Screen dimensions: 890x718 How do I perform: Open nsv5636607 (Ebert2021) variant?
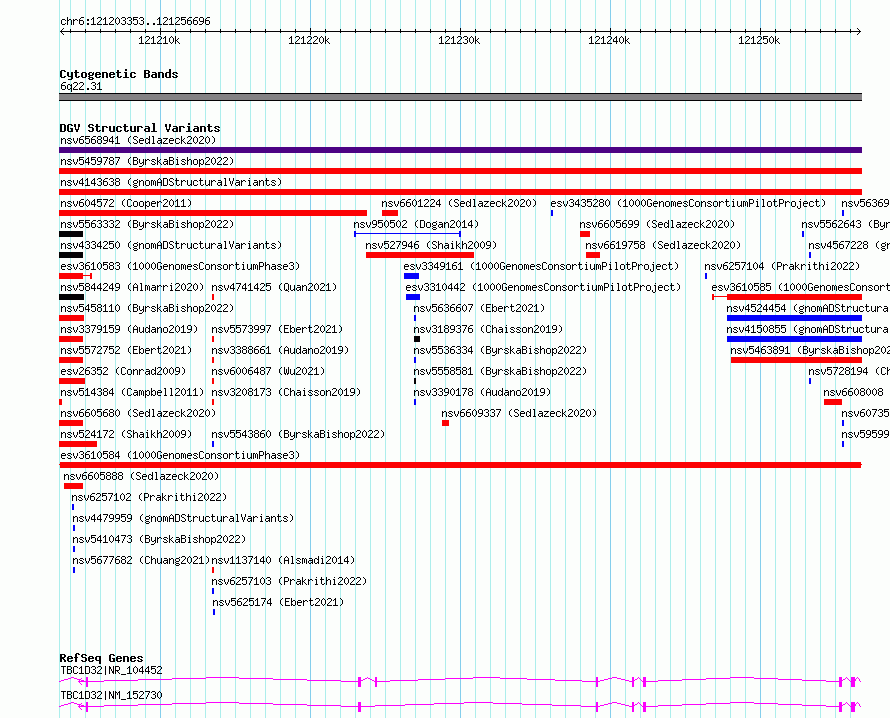(x=479, y=308)
